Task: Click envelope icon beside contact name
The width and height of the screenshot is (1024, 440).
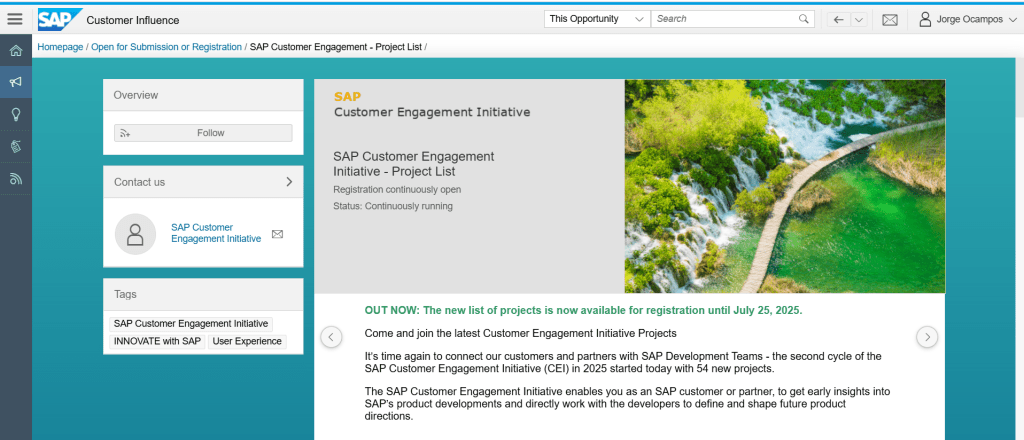Action: (x=278, y=234)
